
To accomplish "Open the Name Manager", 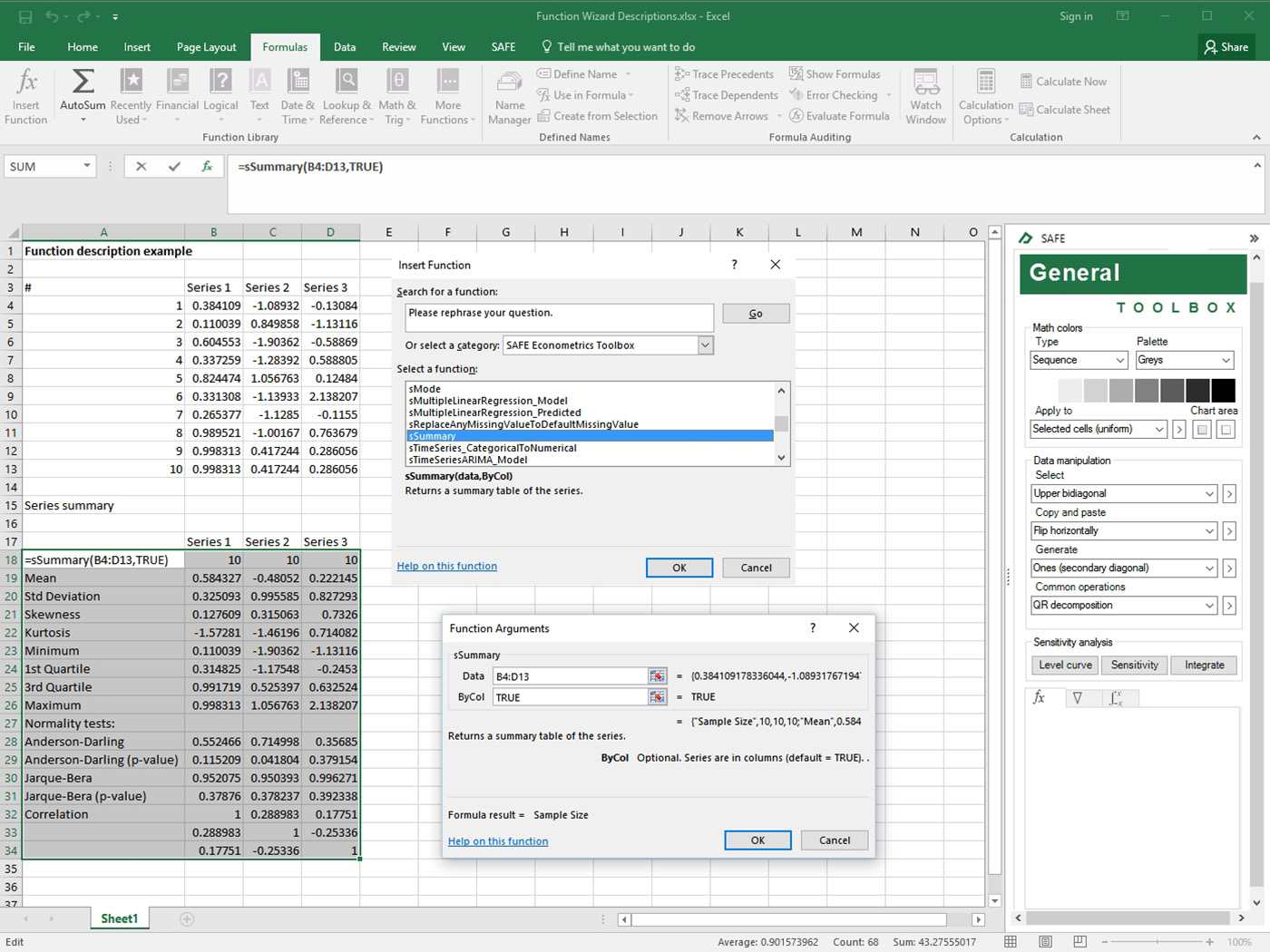I will [510, 97].
